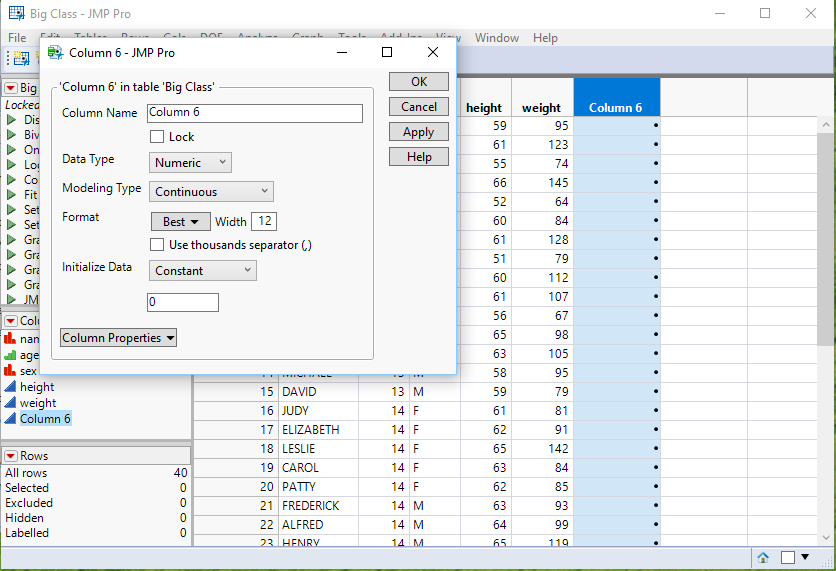Check 'Use thousands separator' option
This screenshot has width=836, height=571.
coord(157,245)
